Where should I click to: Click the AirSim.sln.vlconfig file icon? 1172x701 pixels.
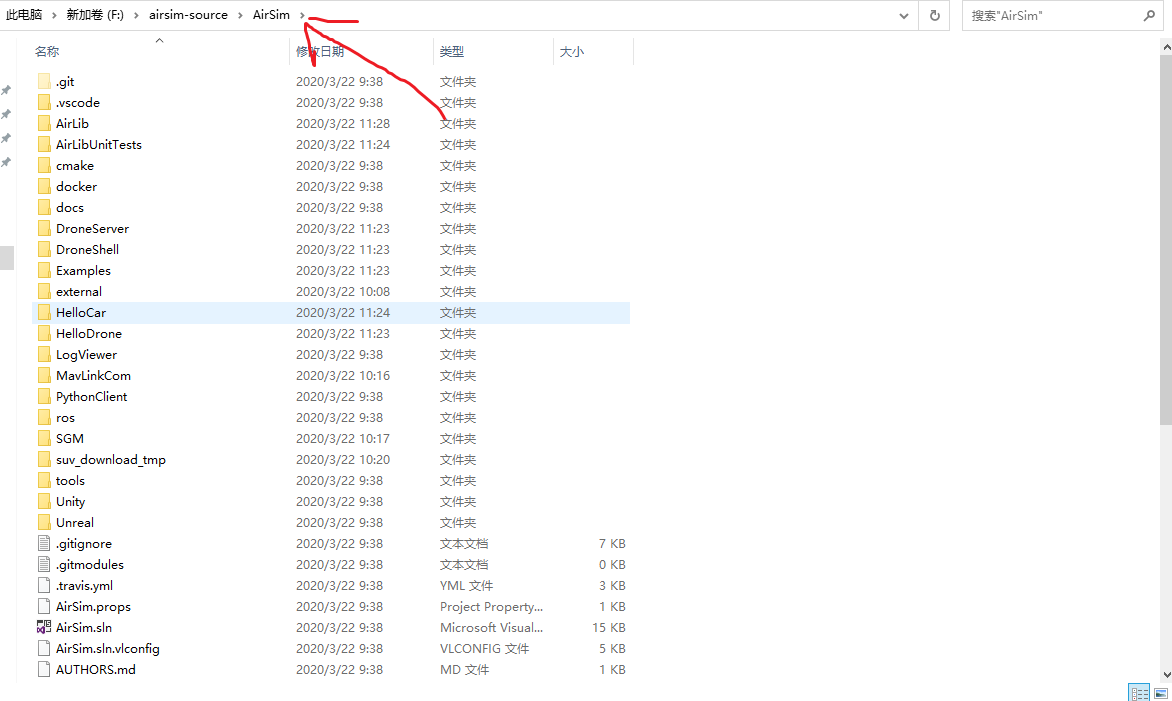click(x=44, y=648)
